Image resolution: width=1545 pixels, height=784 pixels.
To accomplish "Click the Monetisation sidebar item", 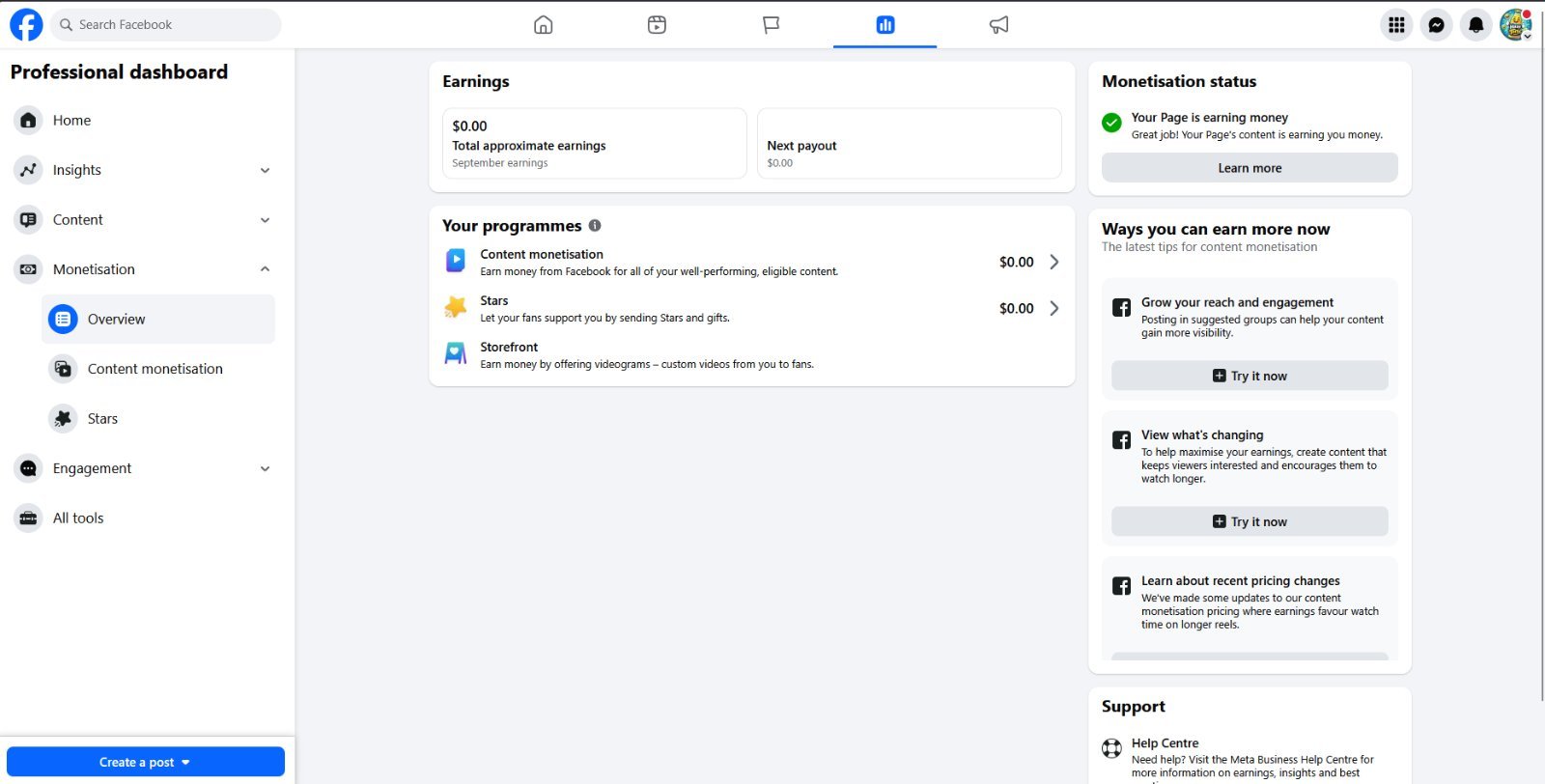I will tap(144, 269).
